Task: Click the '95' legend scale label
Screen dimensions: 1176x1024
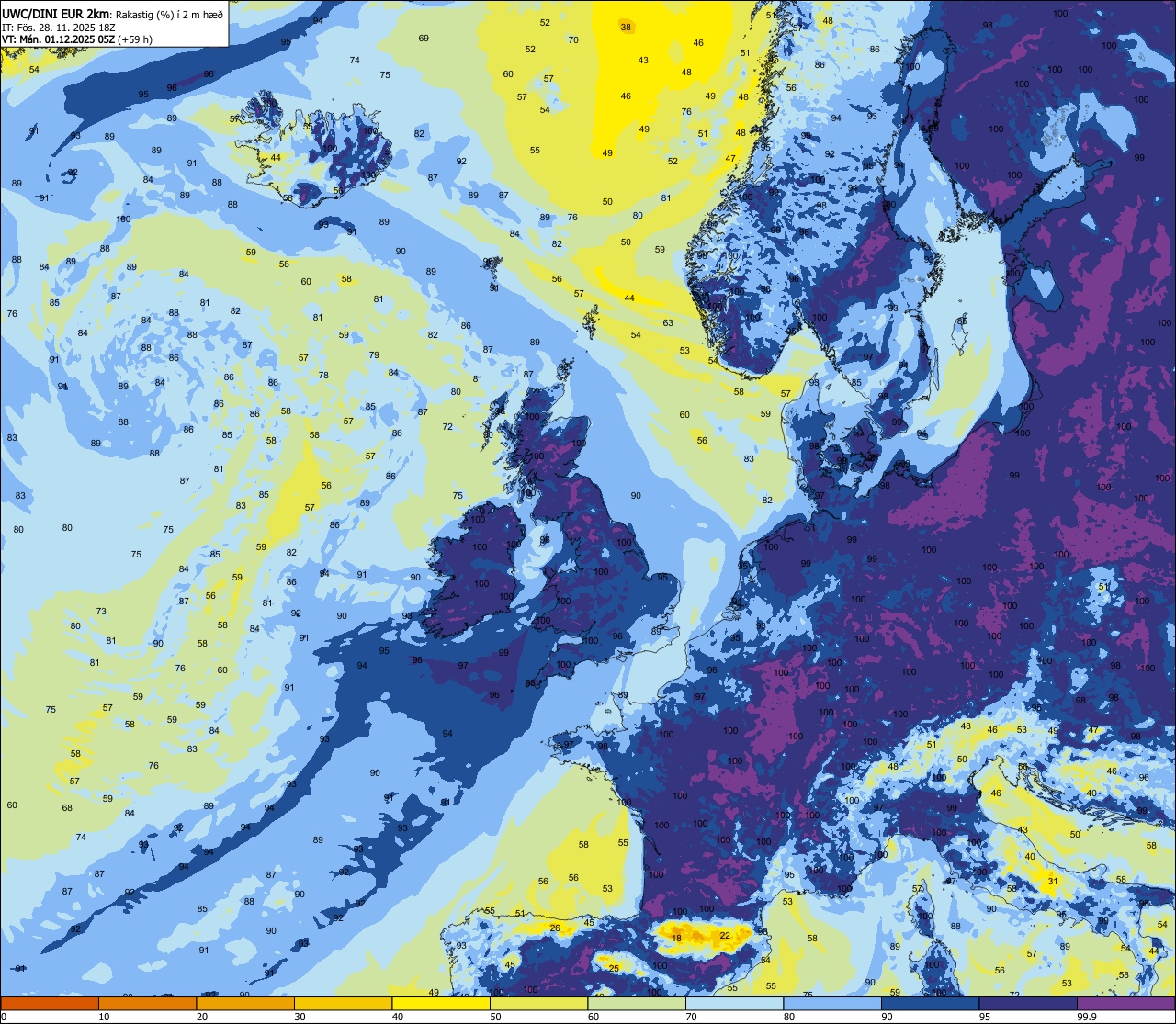Action: [985, 1017]
